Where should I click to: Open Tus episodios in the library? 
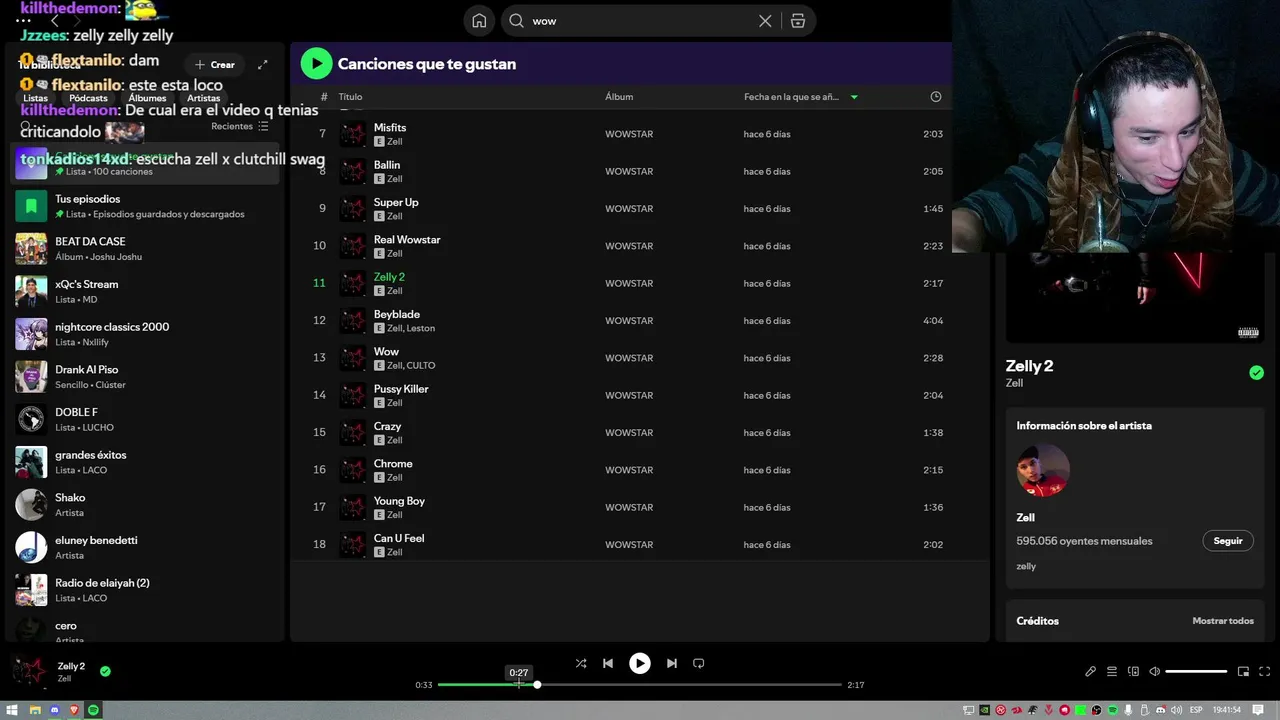tap(145, 206)
